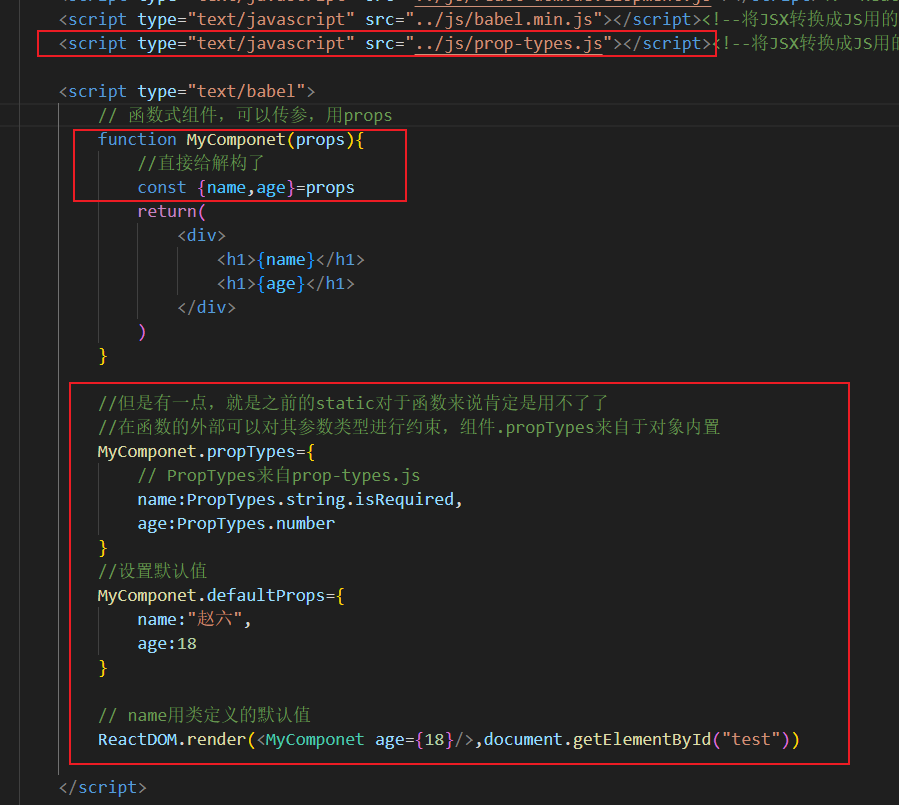The image size is (899, 805).
Task: Click the {name} expression inside h1 tag
Action: point(283,259)
